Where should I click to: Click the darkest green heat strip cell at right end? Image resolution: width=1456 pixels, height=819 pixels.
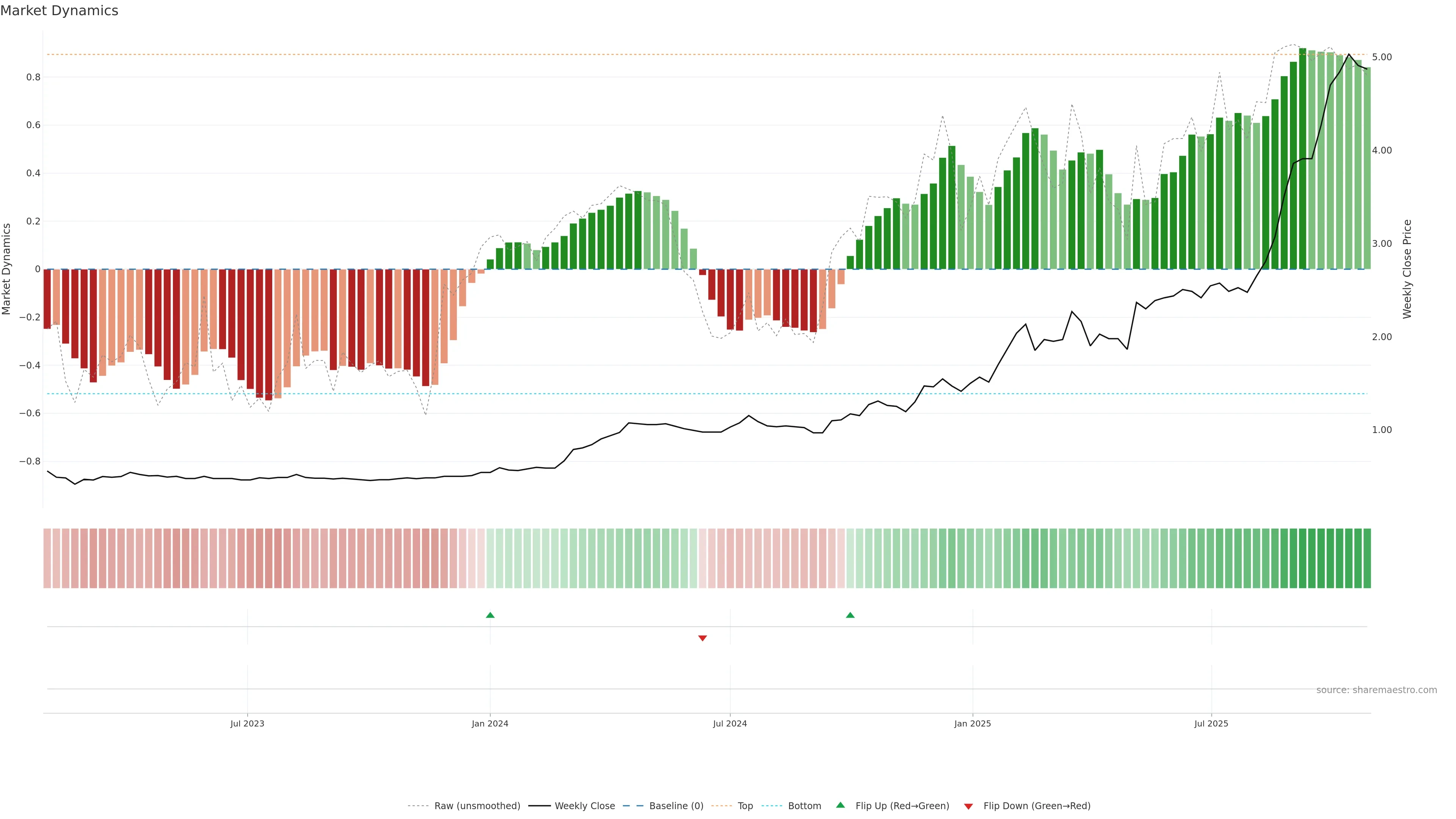pyautogui.click(x=1367, y=559)
